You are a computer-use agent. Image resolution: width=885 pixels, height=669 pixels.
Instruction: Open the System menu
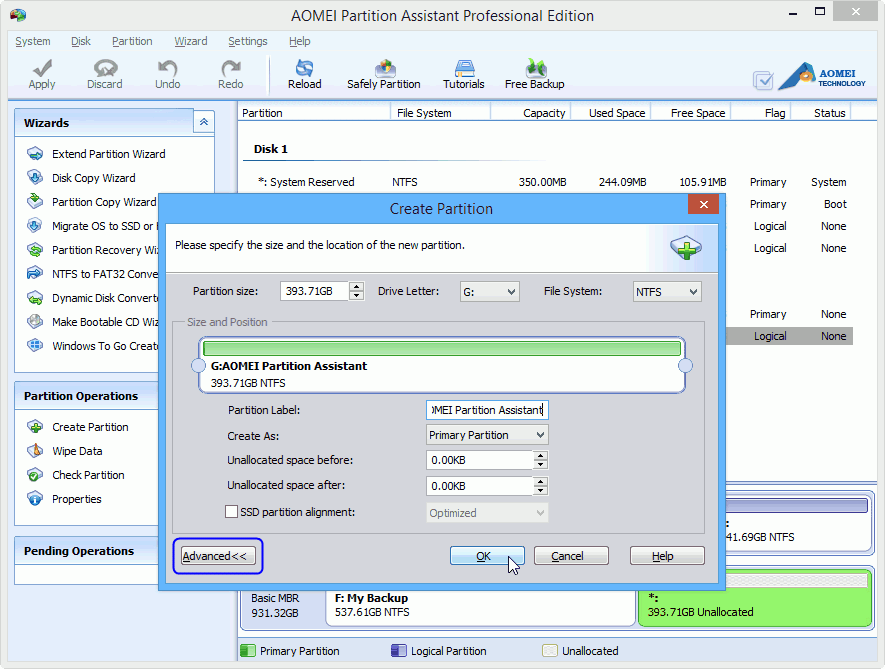point(33,41)
